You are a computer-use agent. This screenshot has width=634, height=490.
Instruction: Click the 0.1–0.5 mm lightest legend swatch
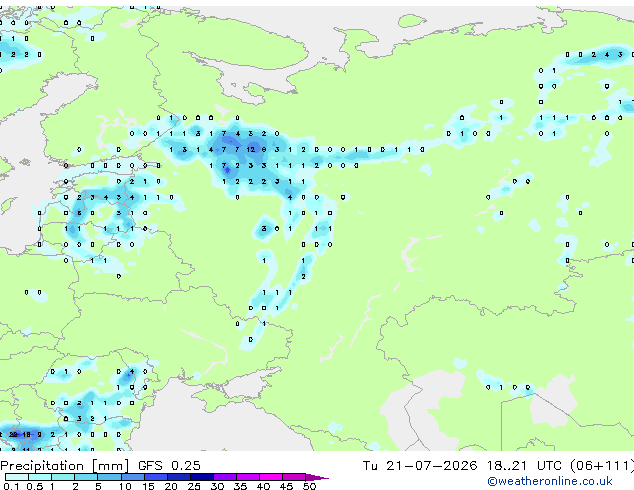(x=17, y=477)
